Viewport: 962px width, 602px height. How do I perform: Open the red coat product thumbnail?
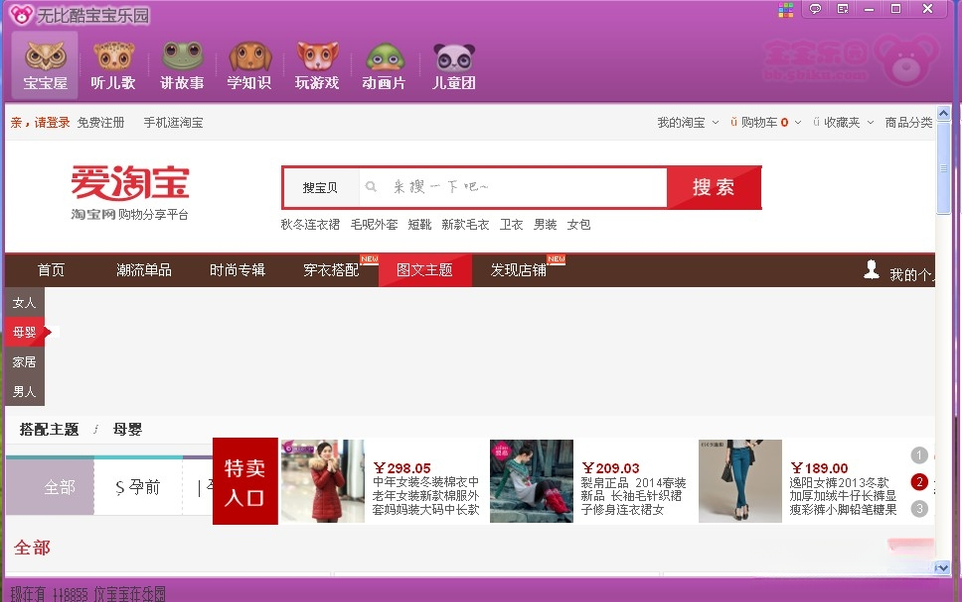coord(323,481)
